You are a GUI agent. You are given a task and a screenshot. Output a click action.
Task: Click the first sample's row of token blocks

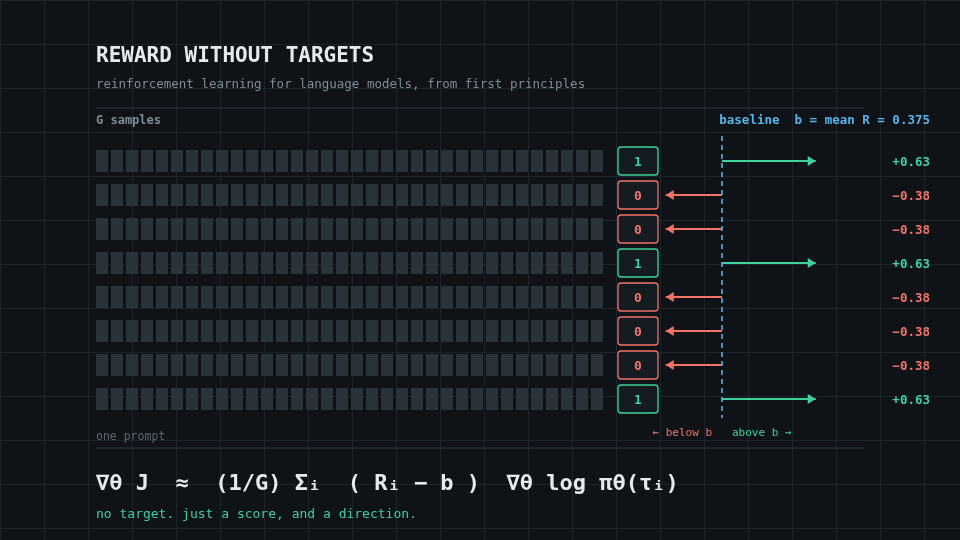pos(350,161)
